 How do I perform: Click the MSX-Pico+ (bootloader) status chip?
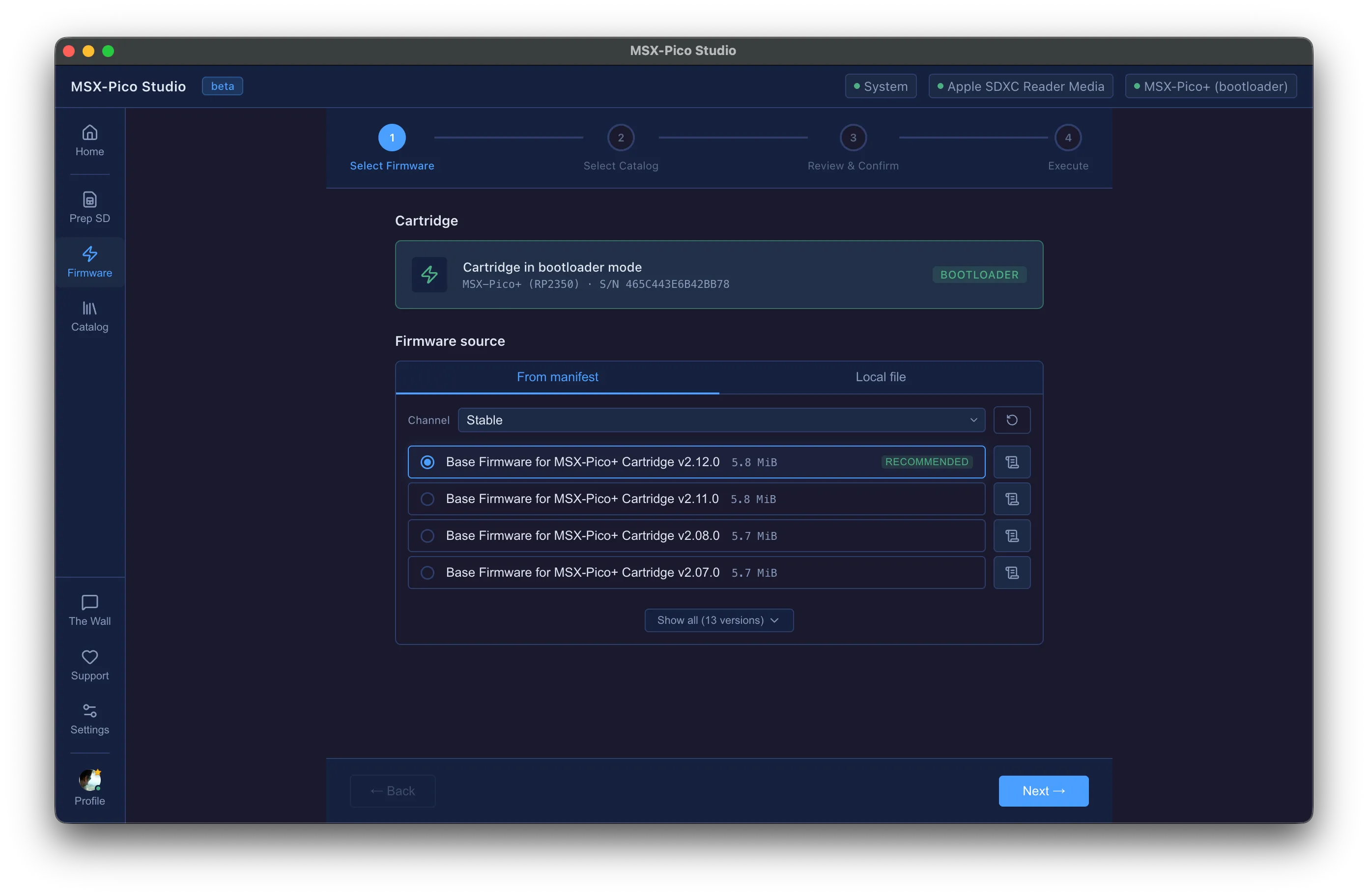[x=1210, y=86]
